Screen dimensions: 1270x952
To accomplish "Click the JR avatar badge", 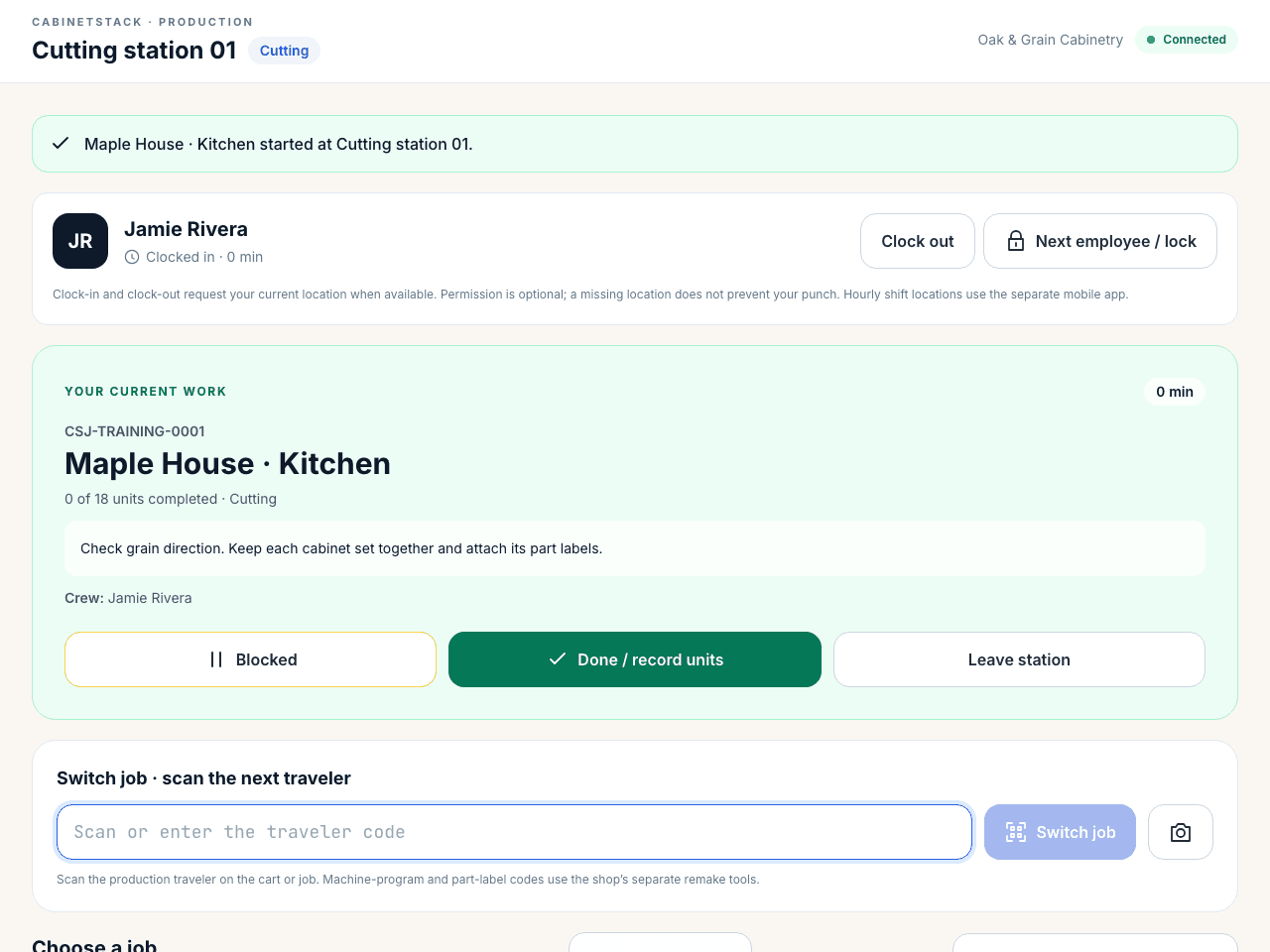I will click(80, 241).
